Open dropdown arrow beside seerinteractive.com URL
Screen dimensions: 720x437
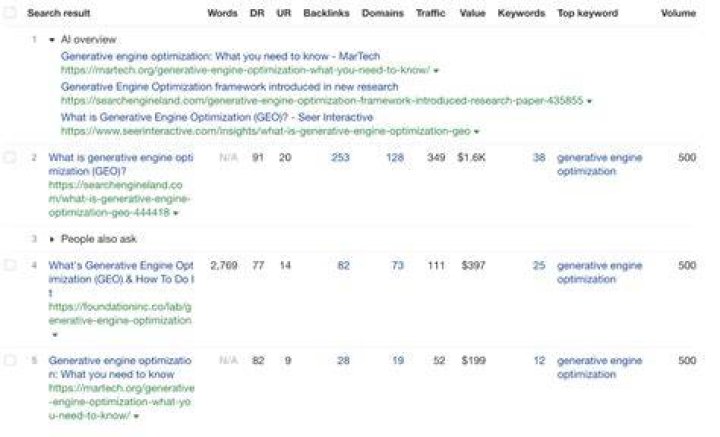tap(477, 132)
